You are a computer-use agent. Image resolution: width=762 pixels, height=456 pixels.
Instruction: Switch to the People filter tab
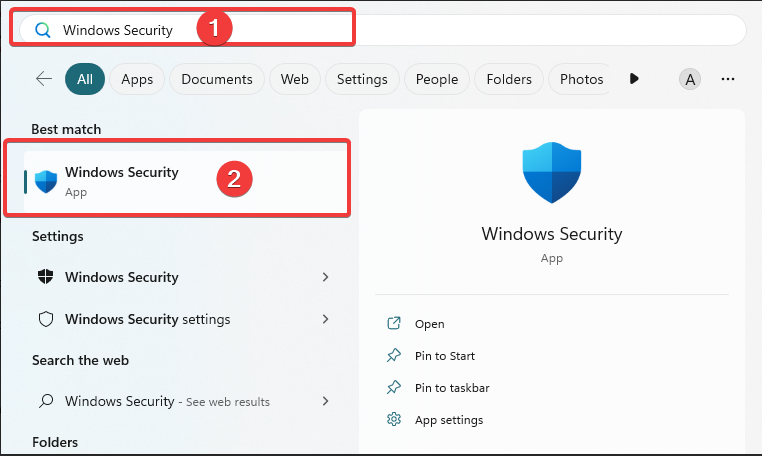437,79
